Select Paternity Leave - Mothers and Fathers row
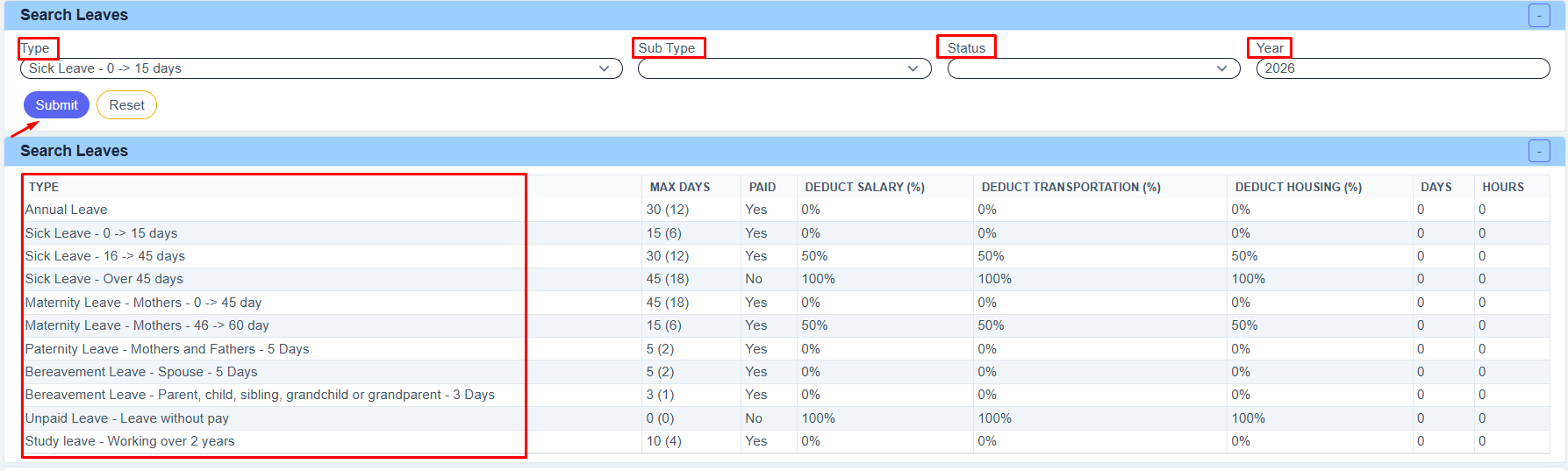Image resolution: width=1568 pixels, height=471 pixels. coord(785,349)
